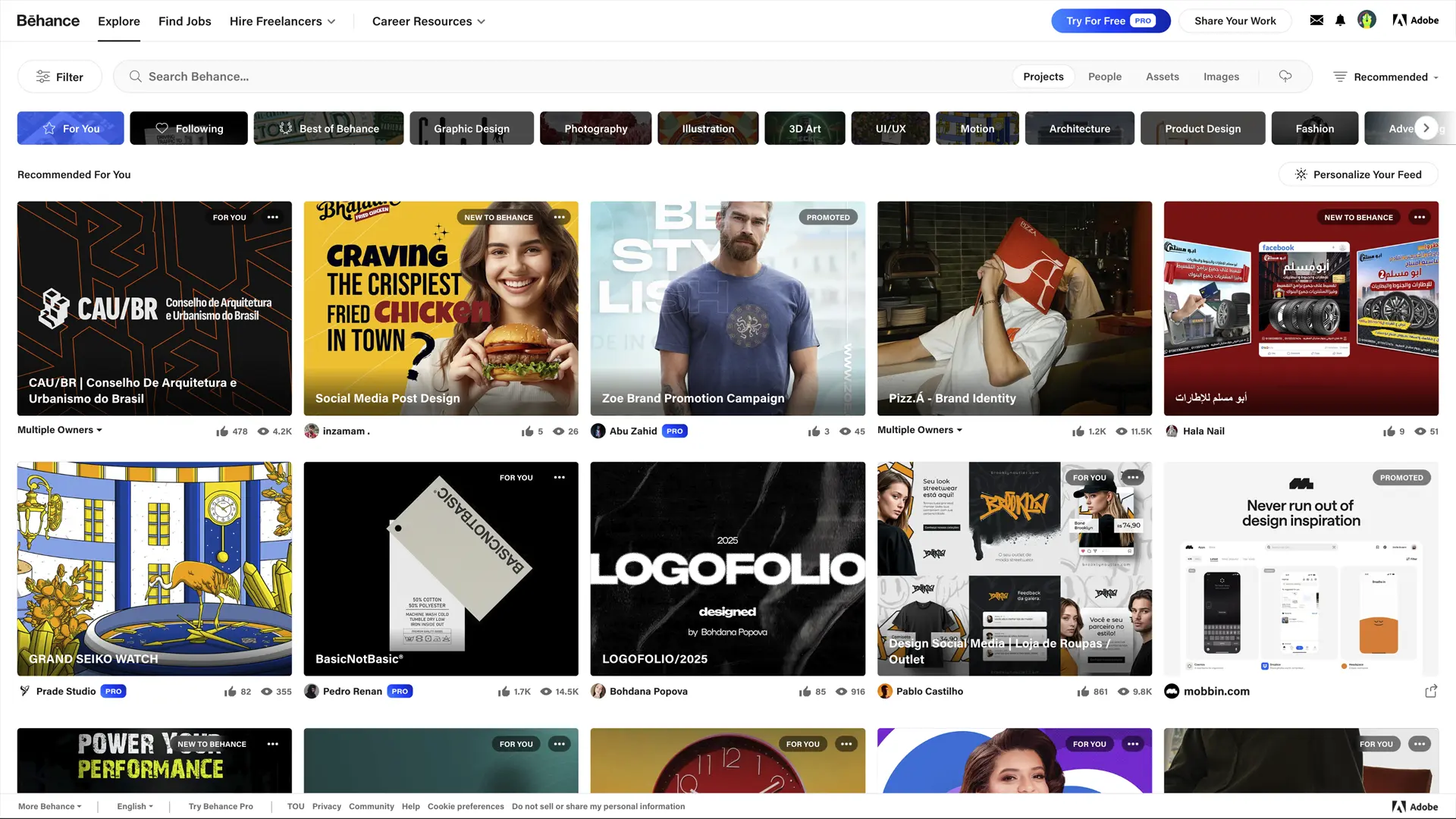Open the Find Jobs nav item
Viewport: 1456px width, 819px height.
pos(184,21)
